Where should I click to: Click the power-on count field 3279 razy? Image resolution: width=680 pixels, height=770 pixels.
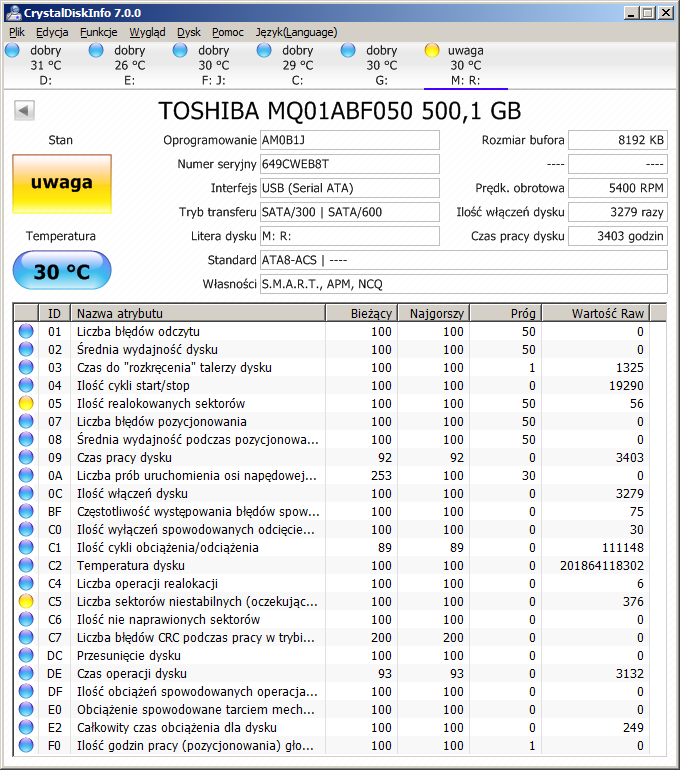[x=618, y=212]
